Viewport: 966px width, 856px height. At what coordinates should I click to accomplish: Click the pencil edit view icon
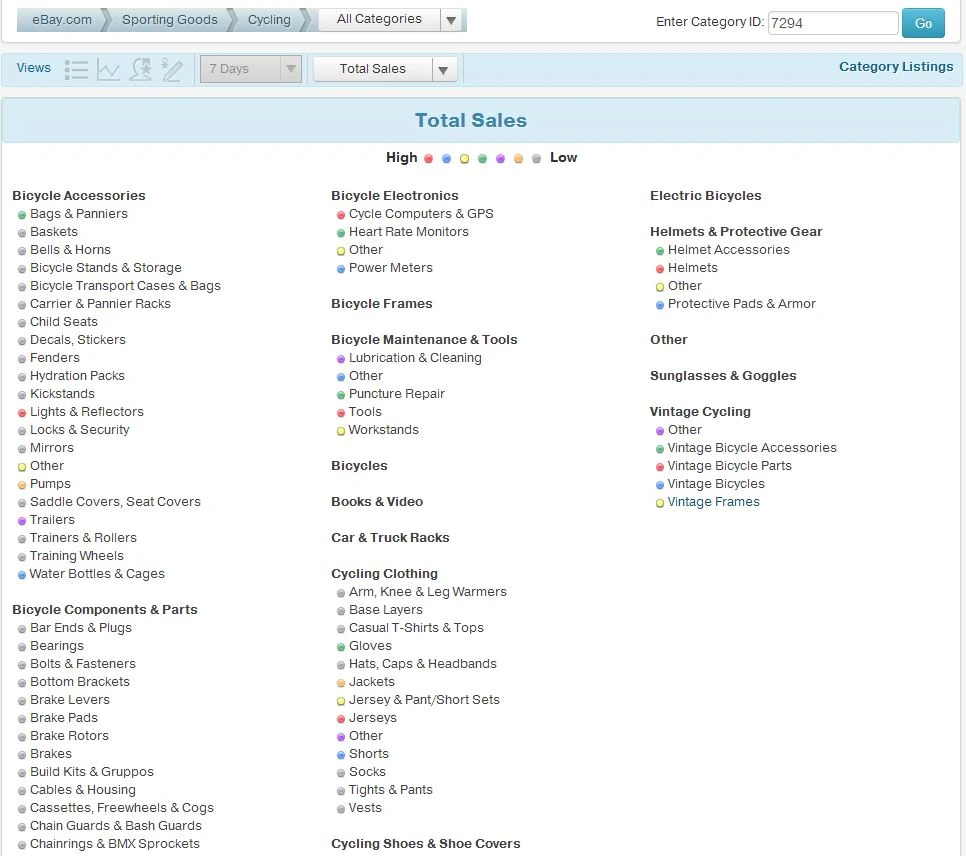pos(172,69)
